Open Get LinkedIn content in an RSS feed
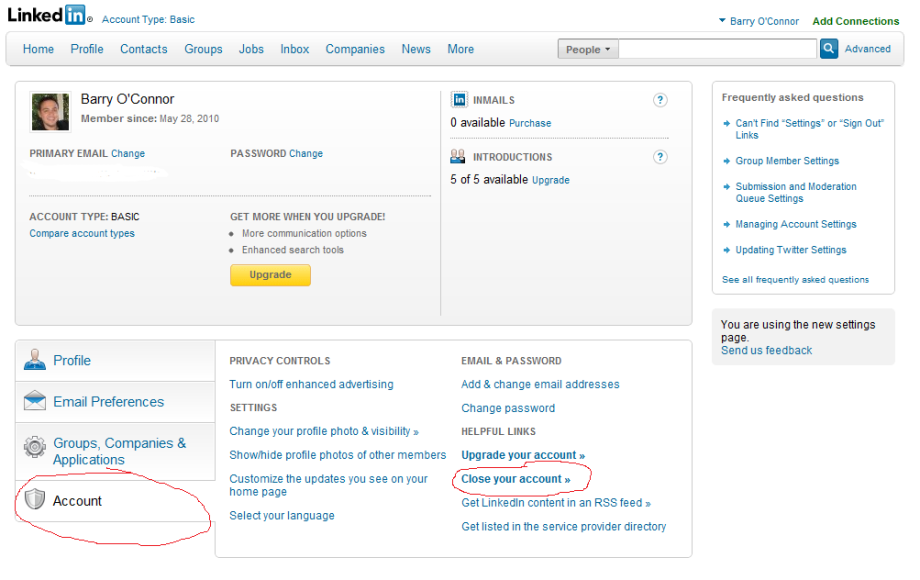This screenshot has width=920, height=580. (x=556, y=503)
